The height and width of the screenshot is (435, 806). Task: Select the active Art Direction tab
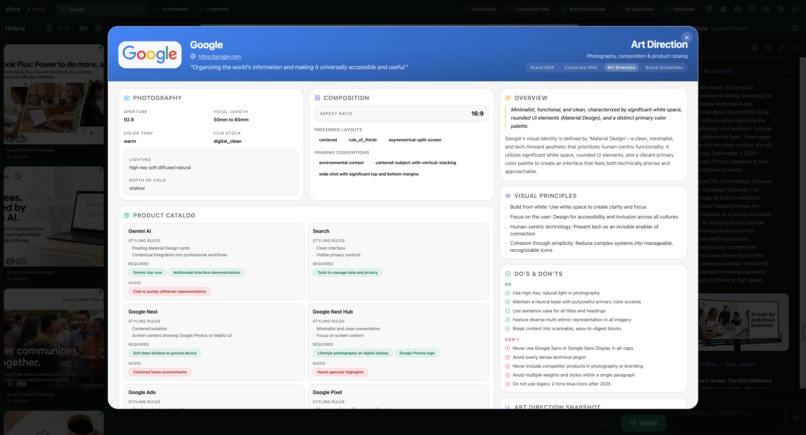[621, 67]
